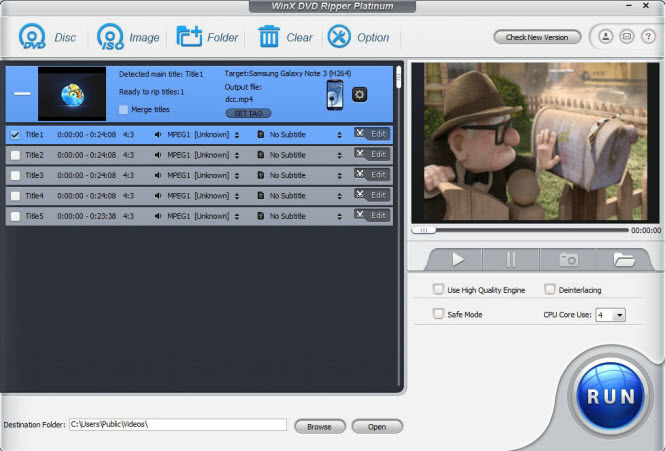Edit Title3 video
The image size is (665, 451).
pyautogui.click(x=372, y=174)
